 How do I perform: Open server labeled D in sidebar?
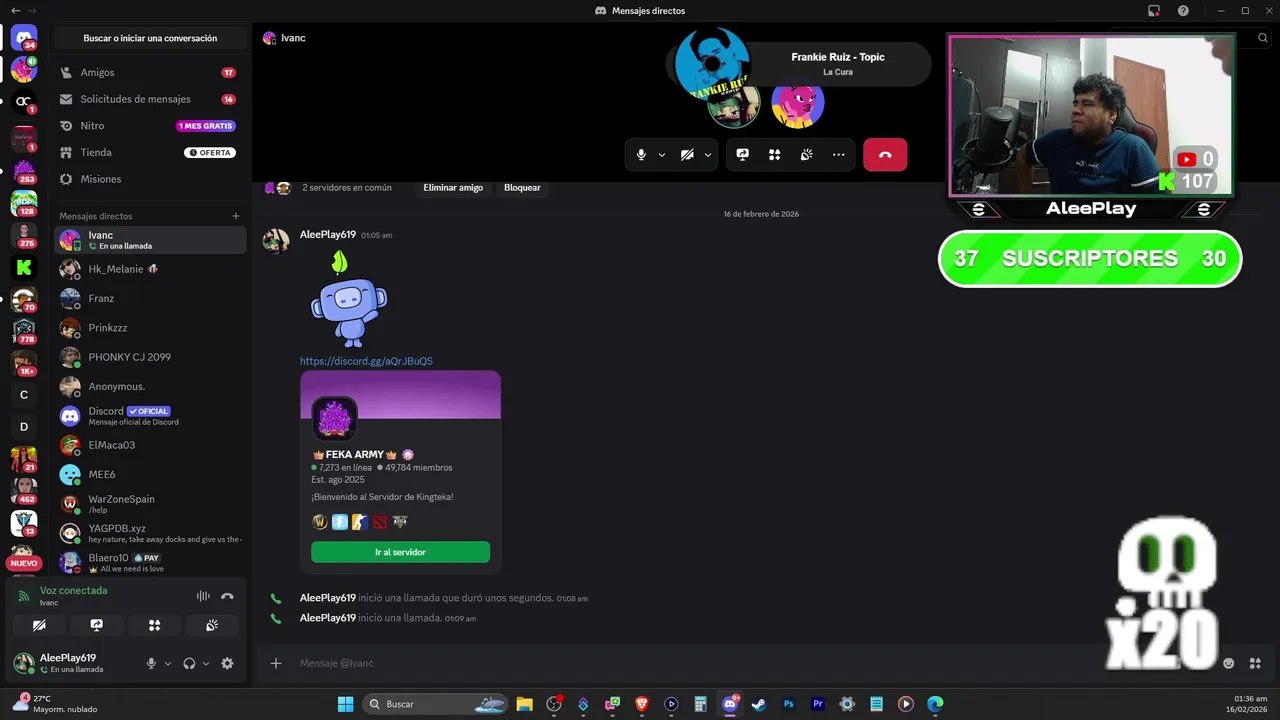[24, 426]
